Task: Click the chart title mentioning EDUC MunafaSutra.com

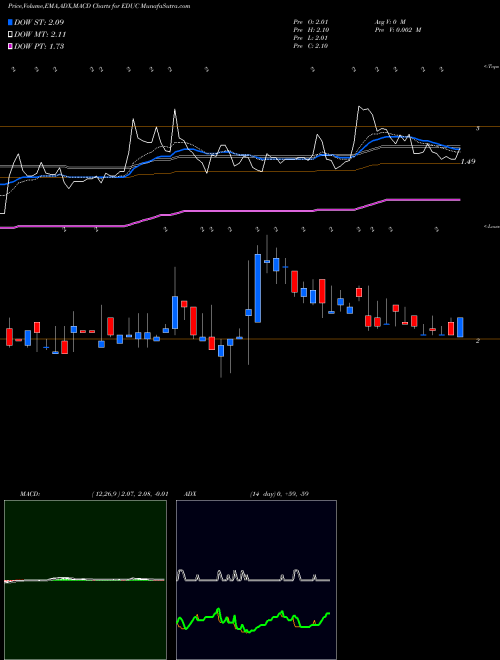Action: pos(99,6)
